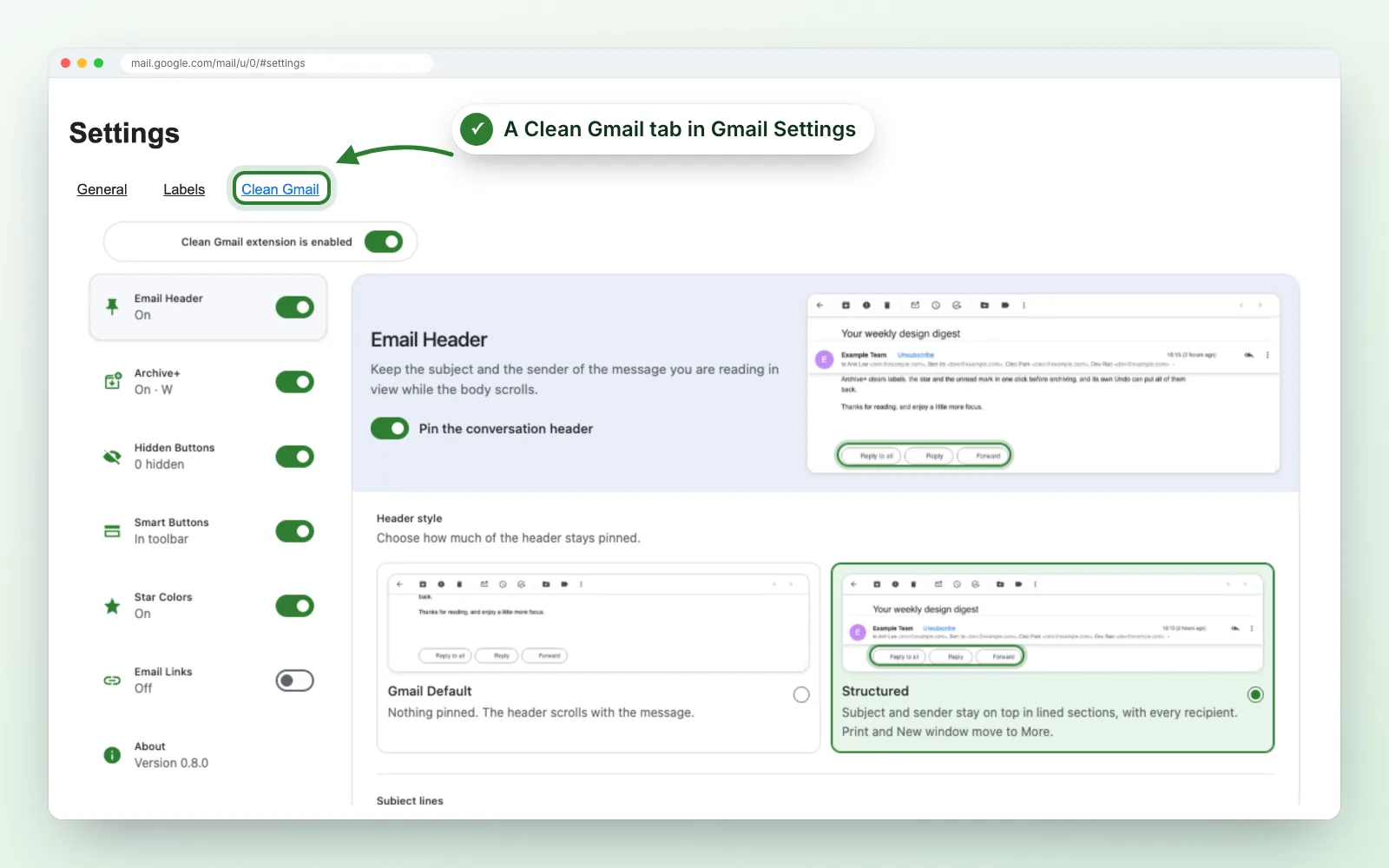Screen dimensions: 1389x868
Task: Click the Gmail Default preview thumbnail
Action: coord(598,623)
